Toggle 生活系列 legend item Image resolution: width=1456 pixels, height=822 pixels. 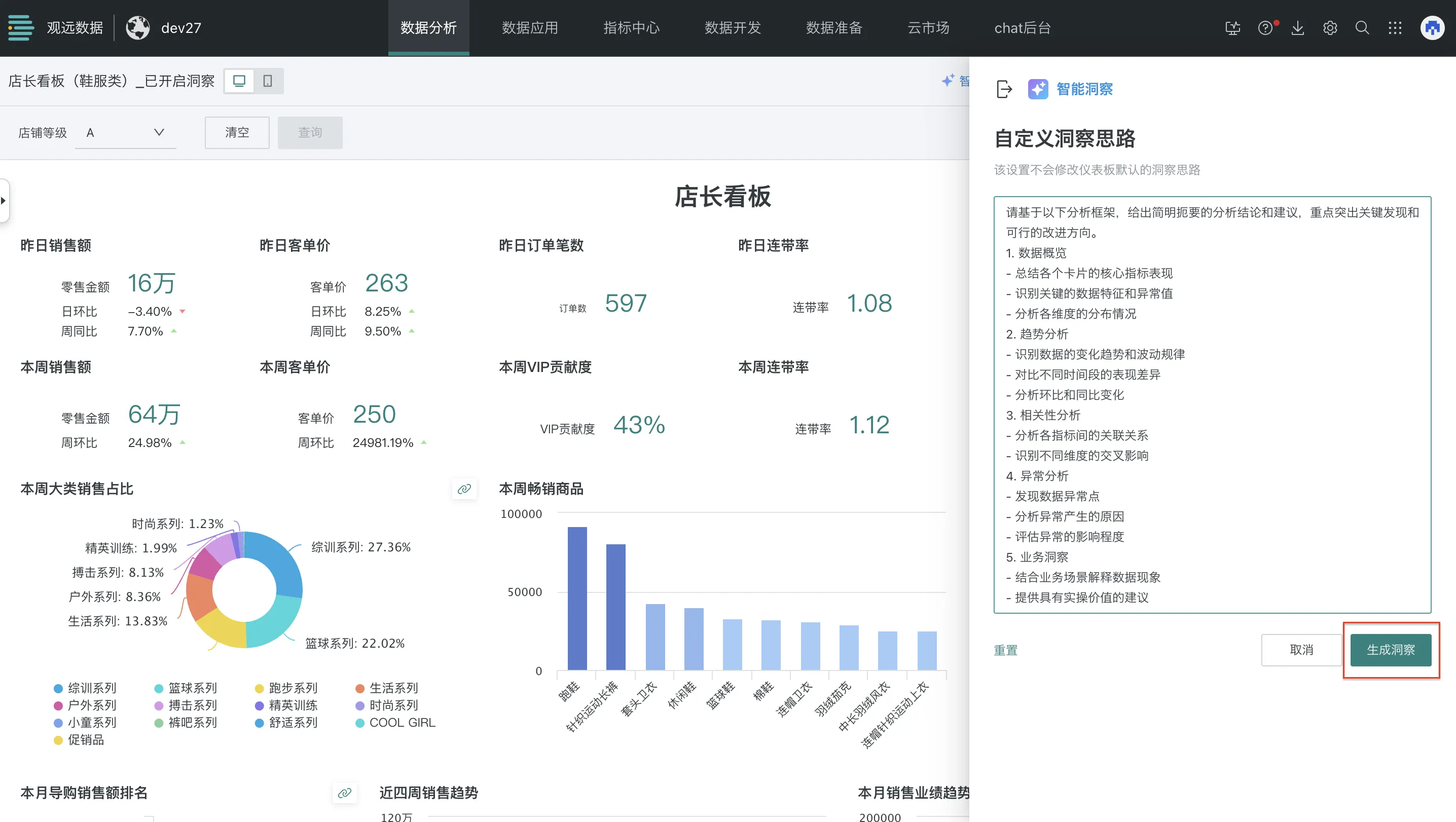coord(387,688)
